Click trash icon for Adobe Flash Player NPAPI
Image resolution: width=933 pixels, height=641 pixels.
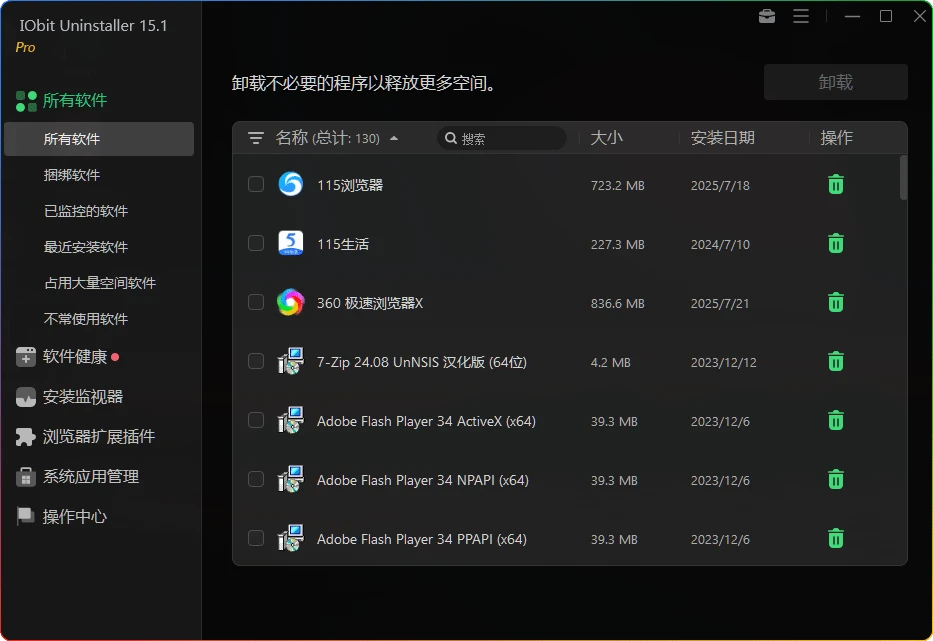click(836, 480)
